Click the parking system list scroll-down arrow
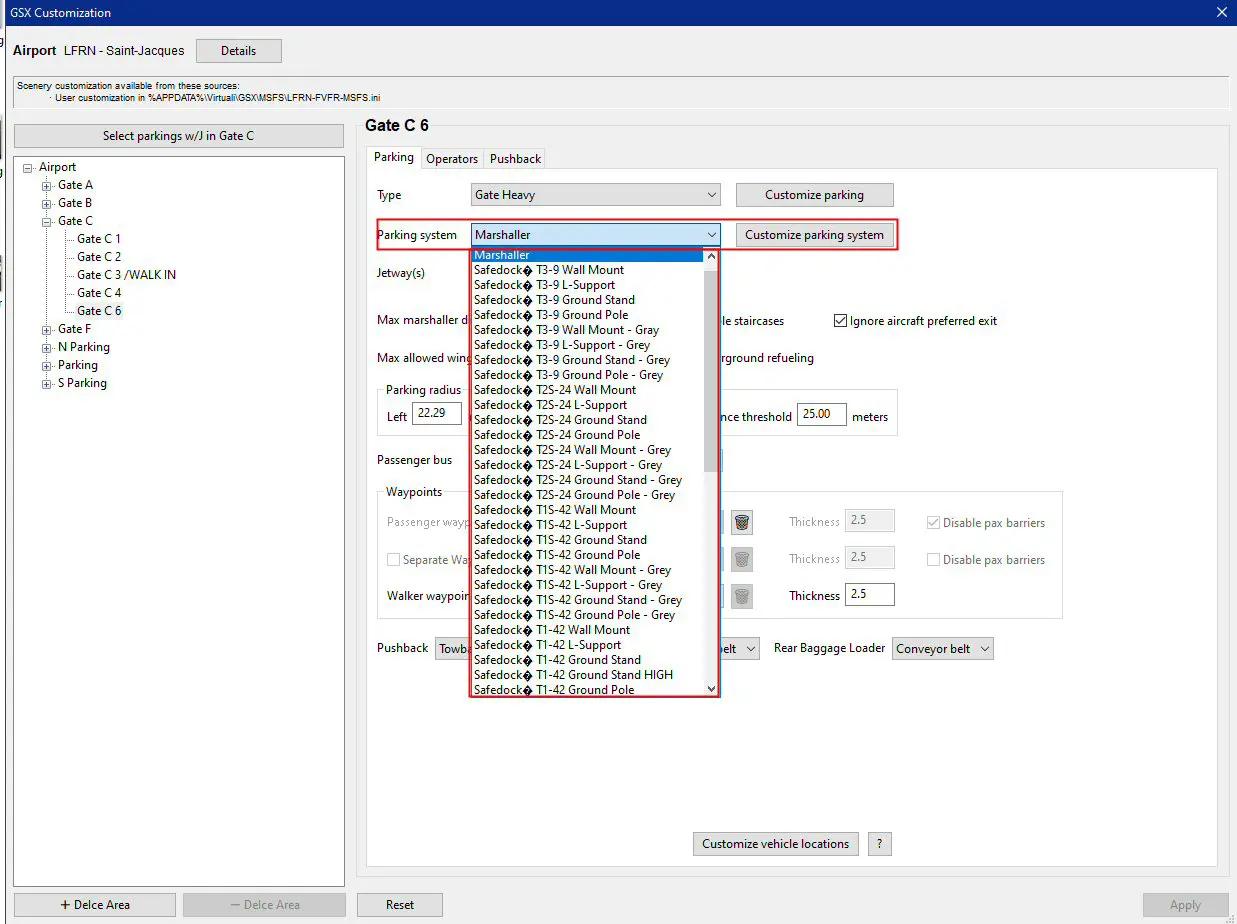This screenshot has height=924, width=1237. [x=711, y=688]
